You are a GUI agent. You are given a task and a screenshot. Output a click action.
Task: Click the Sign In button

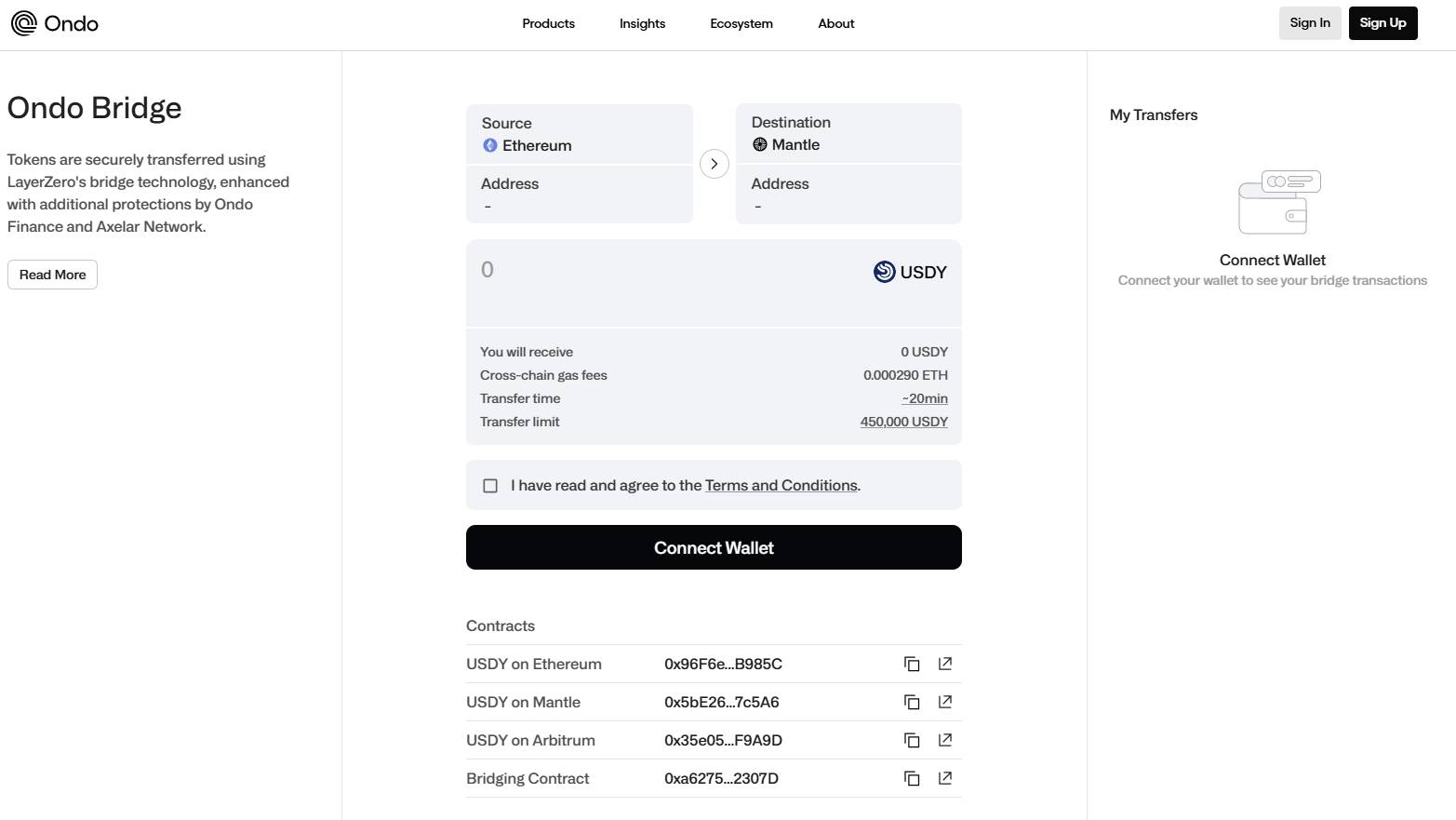[x=1310, y=23]
